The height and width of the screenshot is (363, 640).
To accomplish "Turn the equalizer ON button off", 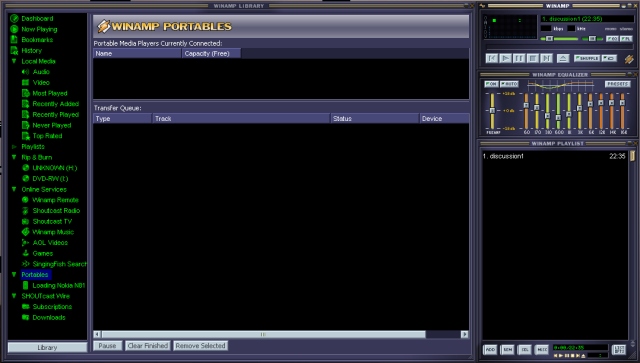I will click(x=491, y=84).
